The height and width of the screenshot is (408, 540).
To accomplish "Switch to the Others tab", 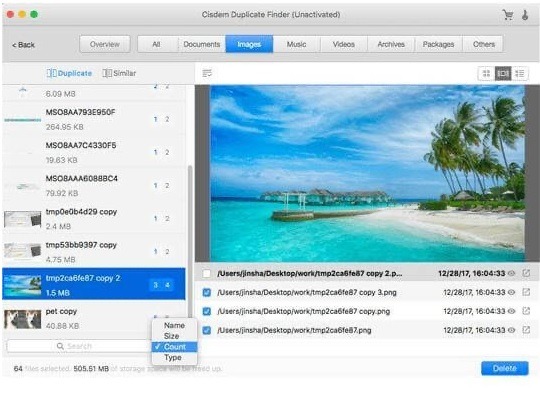I will pyautogui.click(x=484, y=44).
